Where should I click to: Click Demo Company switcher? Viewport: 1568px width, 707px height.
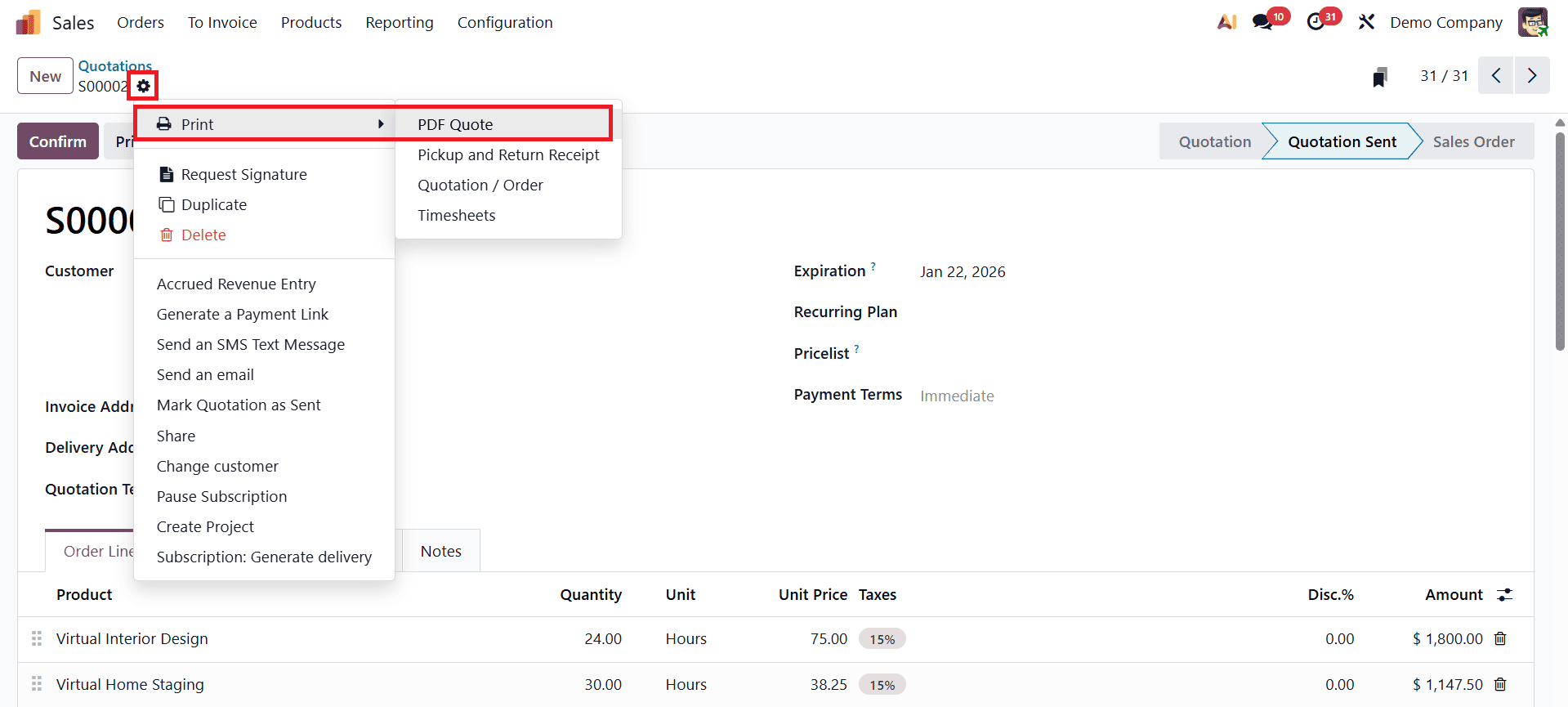pyautogui.click(x=1446, y=22)
